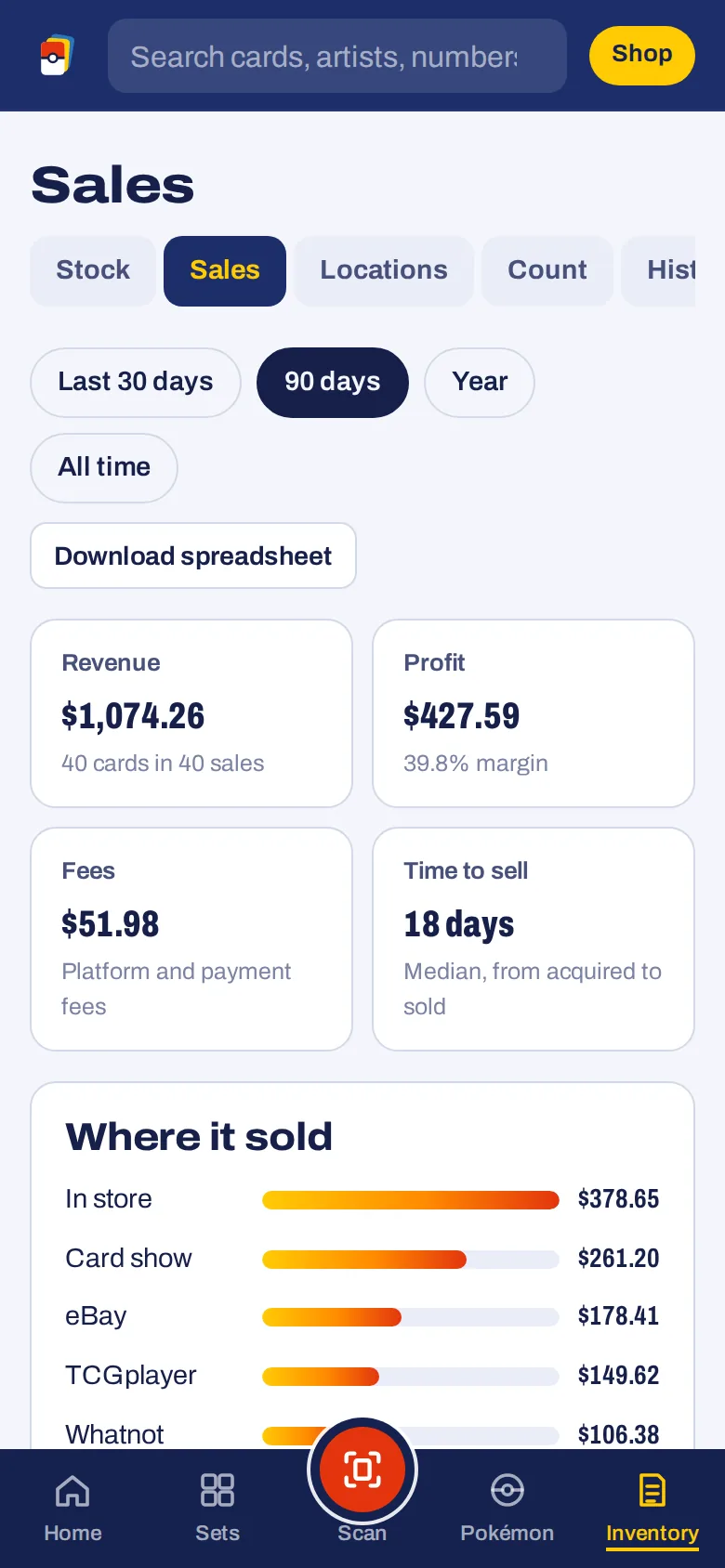Click the 'Median, from acquired to sold' text
This screenshot has width=725, height=1568.
[x=533, y=989]
